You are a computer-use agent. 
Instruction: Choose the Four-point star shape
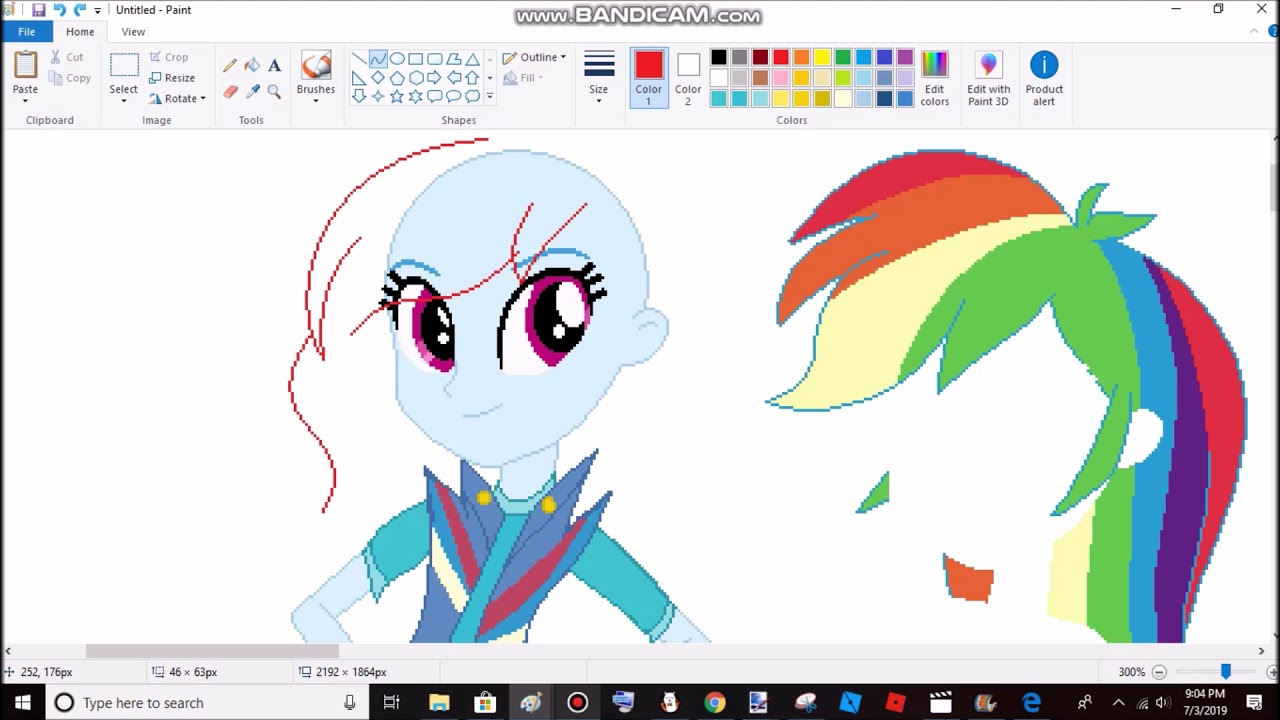(378, 97)
